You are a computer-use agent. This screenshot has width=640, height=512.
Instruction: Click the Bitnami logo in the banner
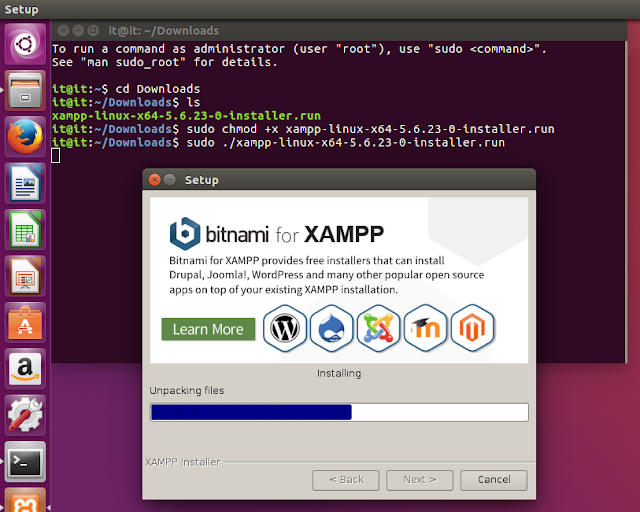coord(185,234)
